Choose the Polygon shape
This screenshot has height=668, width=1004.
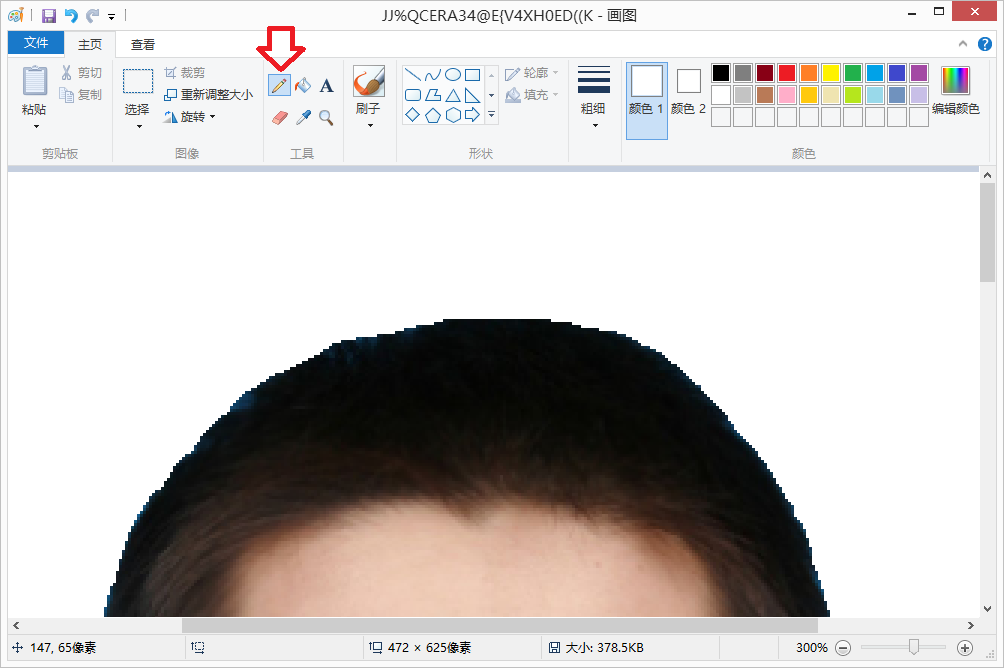pyautogui.click(x=433, y=95)
